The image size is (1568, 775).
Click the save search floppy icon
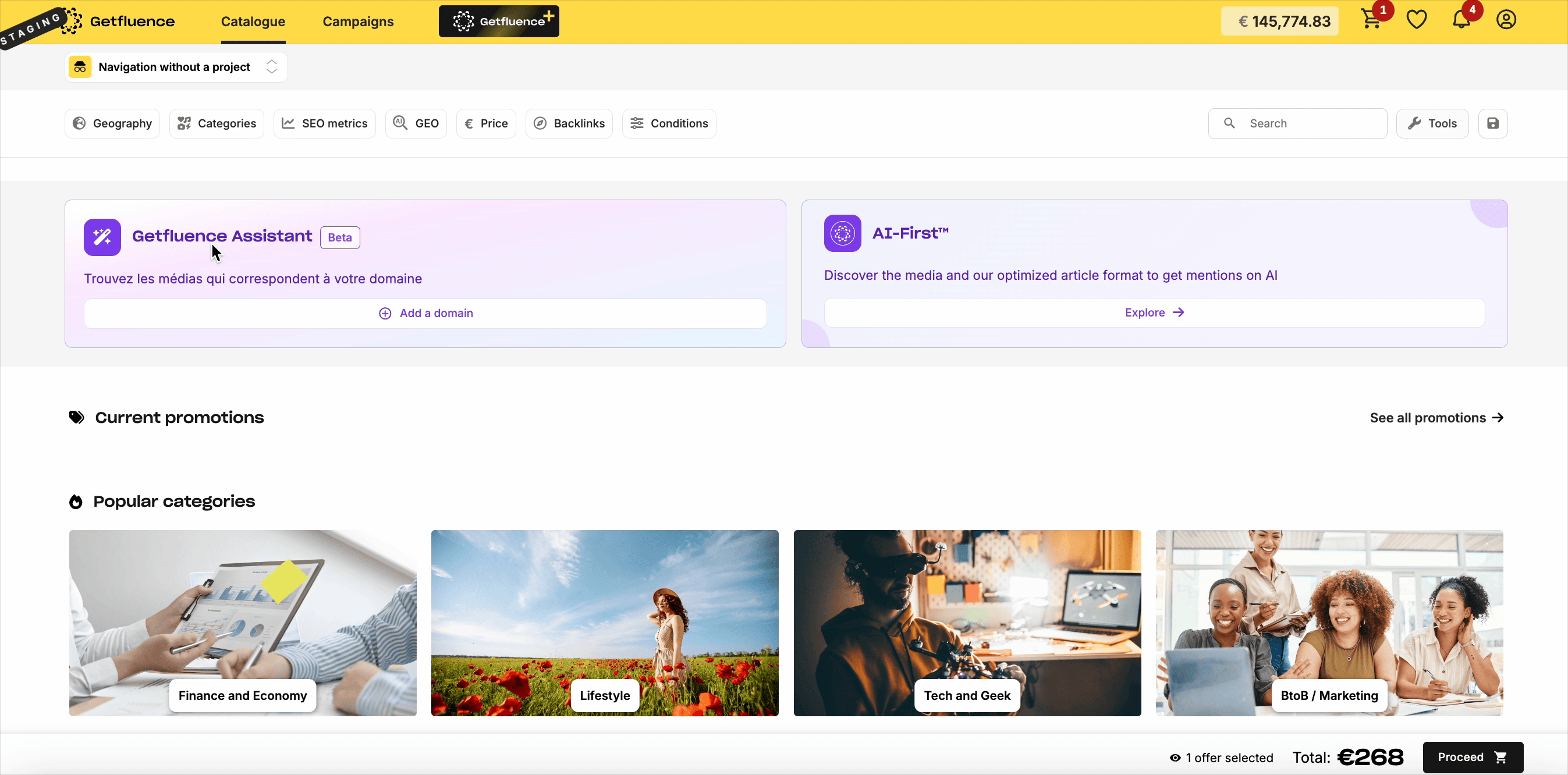point(1492,123)
